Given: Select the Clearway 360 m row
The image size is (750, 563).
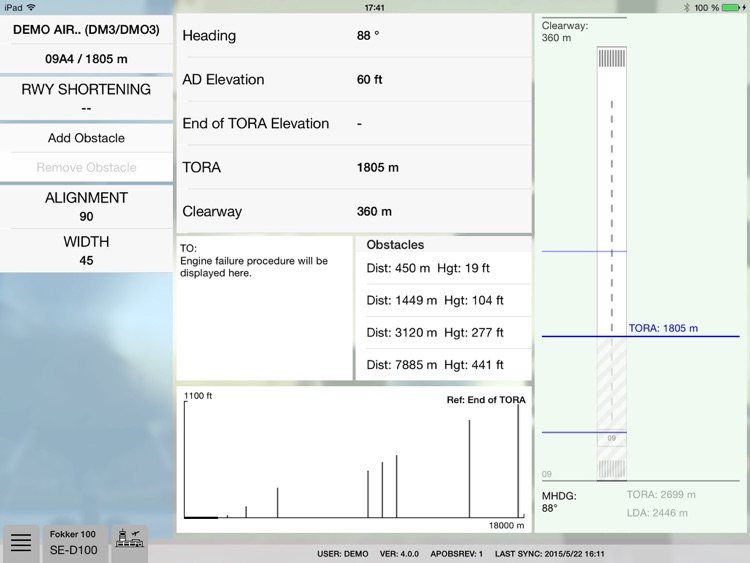Looking at the screenshot, I should coord(354,211).
